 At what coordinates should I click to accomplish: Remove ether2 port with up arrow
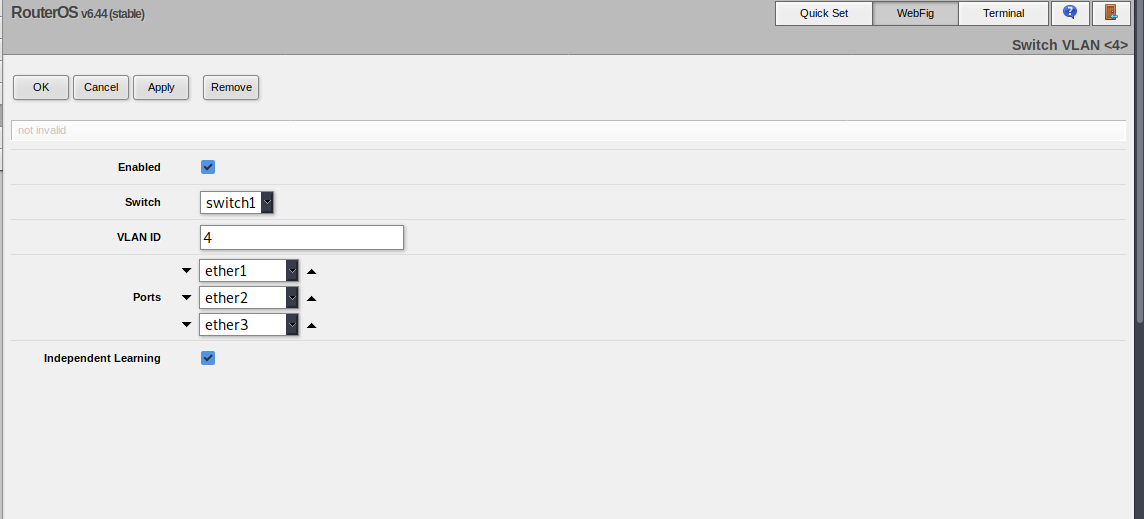[312, 299]
